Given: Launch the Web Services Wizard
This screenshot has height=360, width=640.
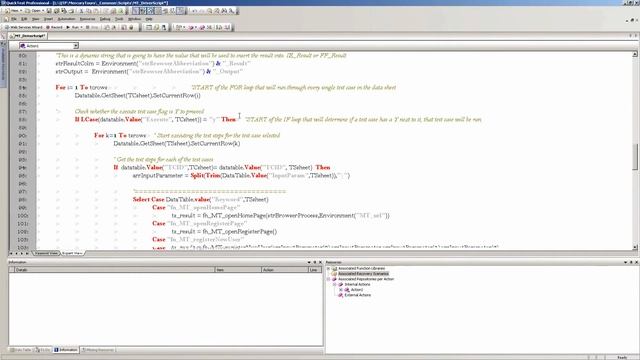Looking at the screenshot, I should point(23,27).
